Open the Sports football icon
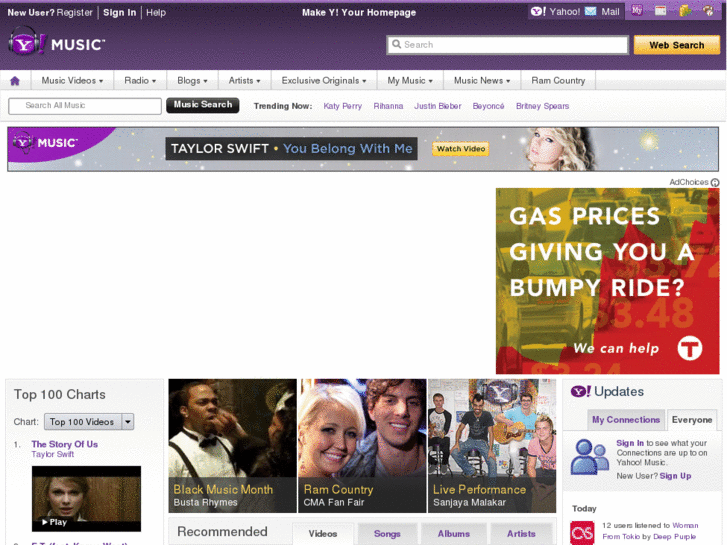 point(708,10)
